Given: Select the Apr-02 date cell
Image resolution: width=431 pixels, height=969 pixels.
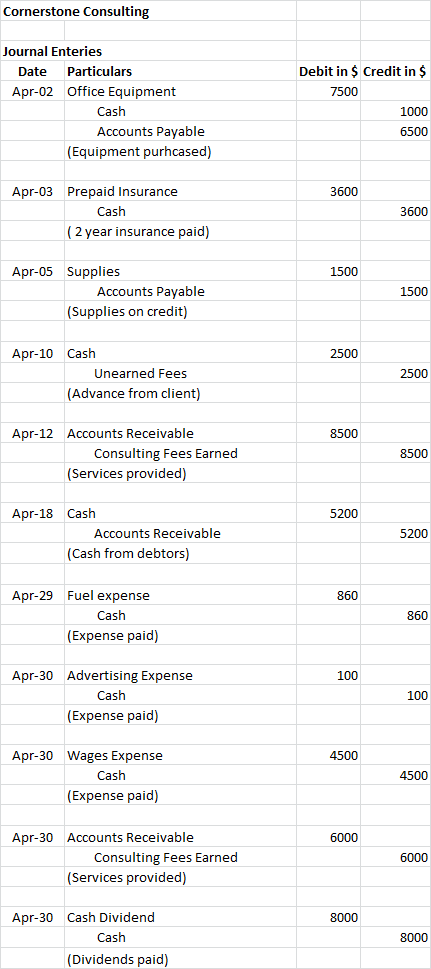Looking at the screenshot, I should (33, 91).
